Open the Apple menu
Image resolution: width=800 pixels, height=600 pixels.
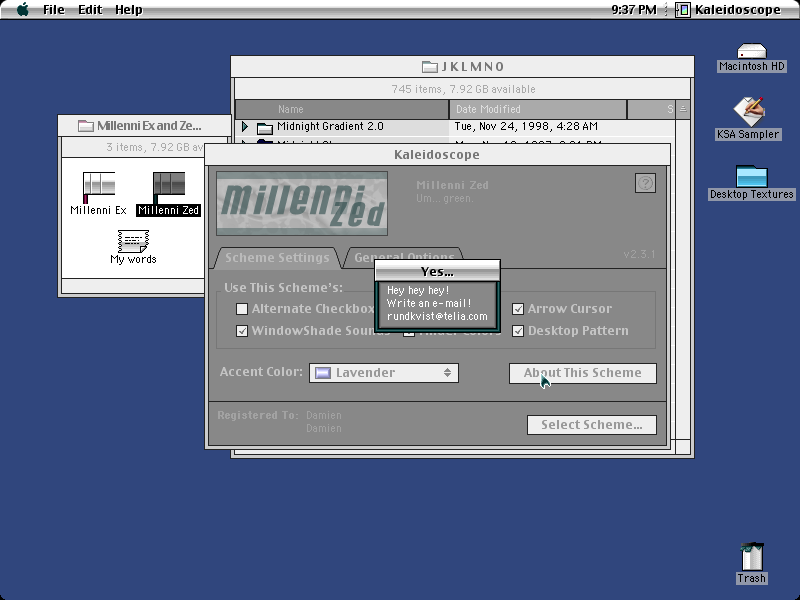click(22, 10)
